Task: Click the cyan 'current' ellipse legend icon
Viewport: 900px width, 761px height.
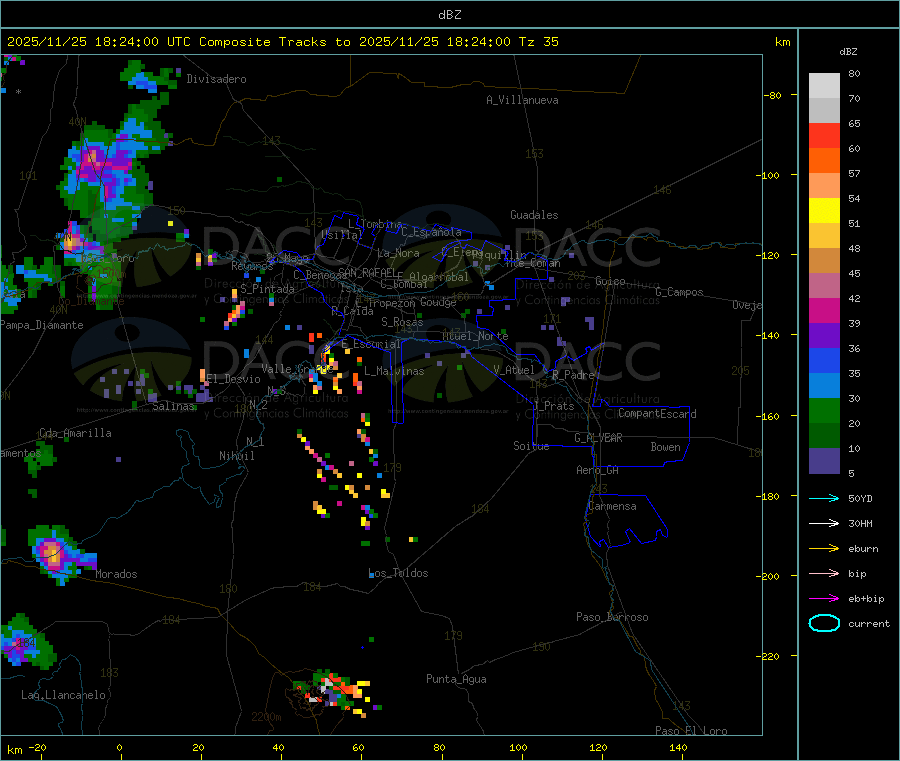Action: click(824, 623)
